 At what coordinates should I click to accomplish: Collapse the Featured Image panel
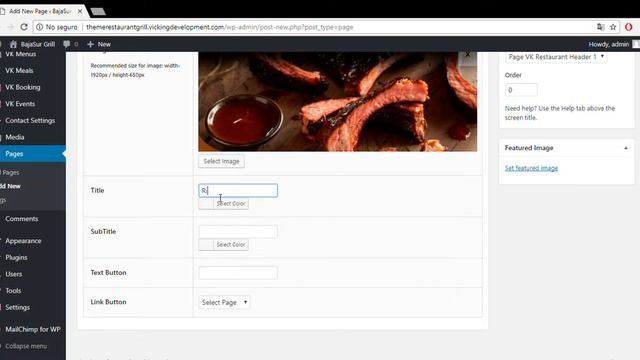coord(626,148)
